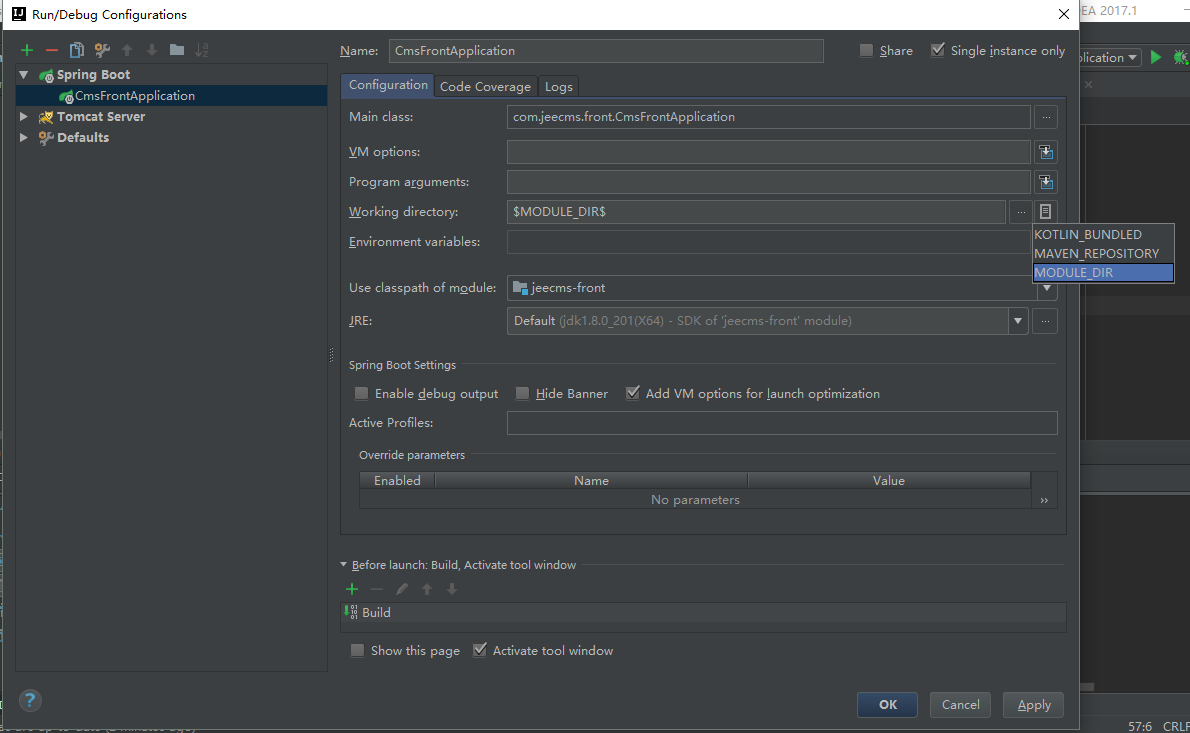
Task: Click the blue help question mark icon
Action: coord(30,700)
